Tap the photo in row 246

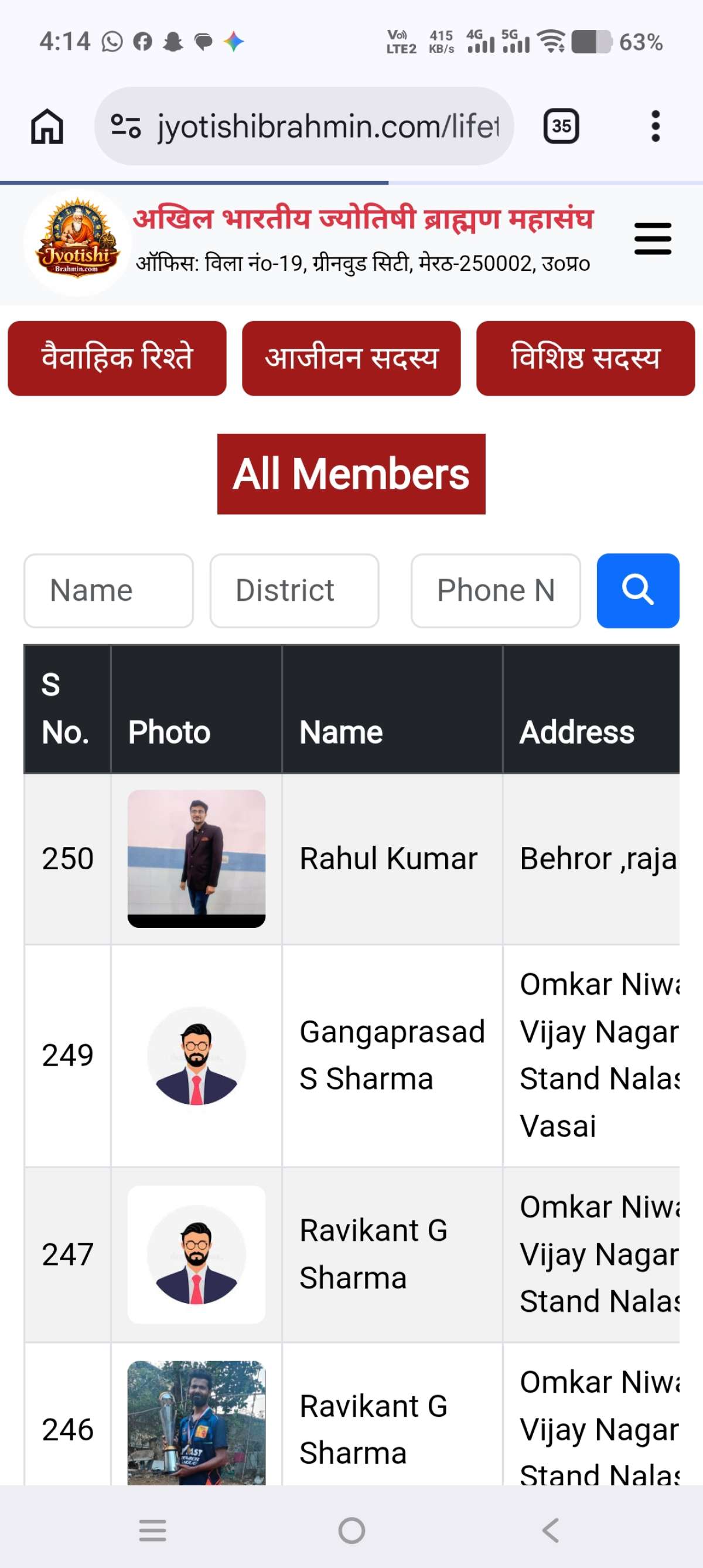pos(196,1423)
